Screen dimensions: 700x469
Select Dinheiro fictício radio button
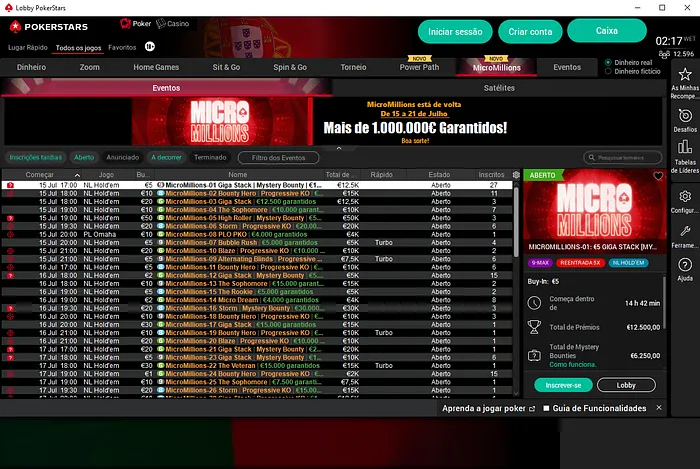point(608,71)
